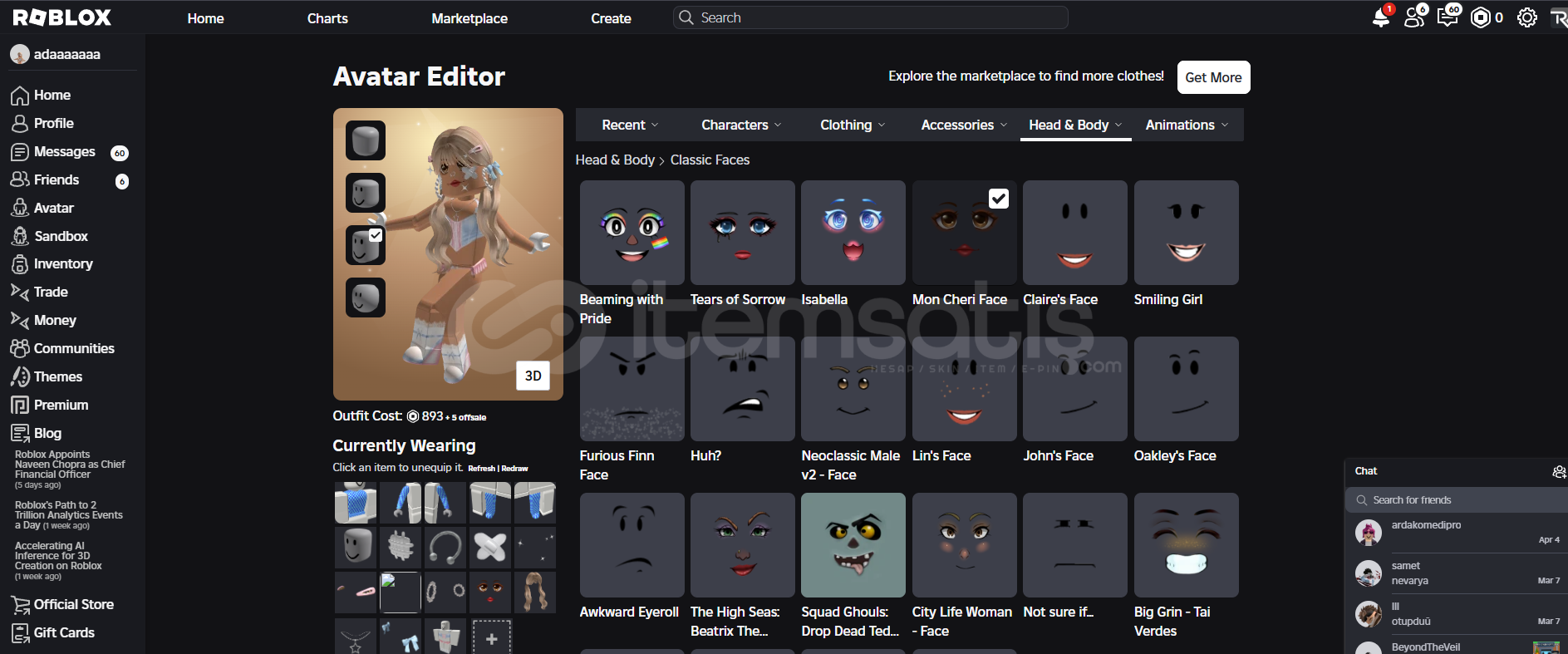Expand the Head & Body dropdown
Screen dimensions: 1568x654
(1075, 125)
